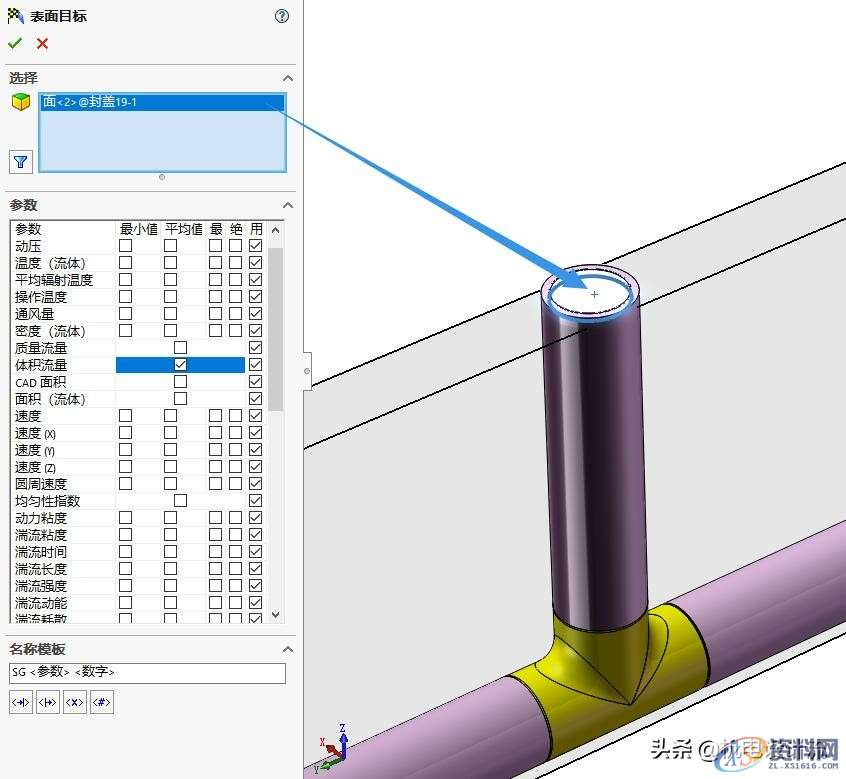Collapse the 参数 section
The width and height of the screenshot is (846, 779).
coord(288,205)
